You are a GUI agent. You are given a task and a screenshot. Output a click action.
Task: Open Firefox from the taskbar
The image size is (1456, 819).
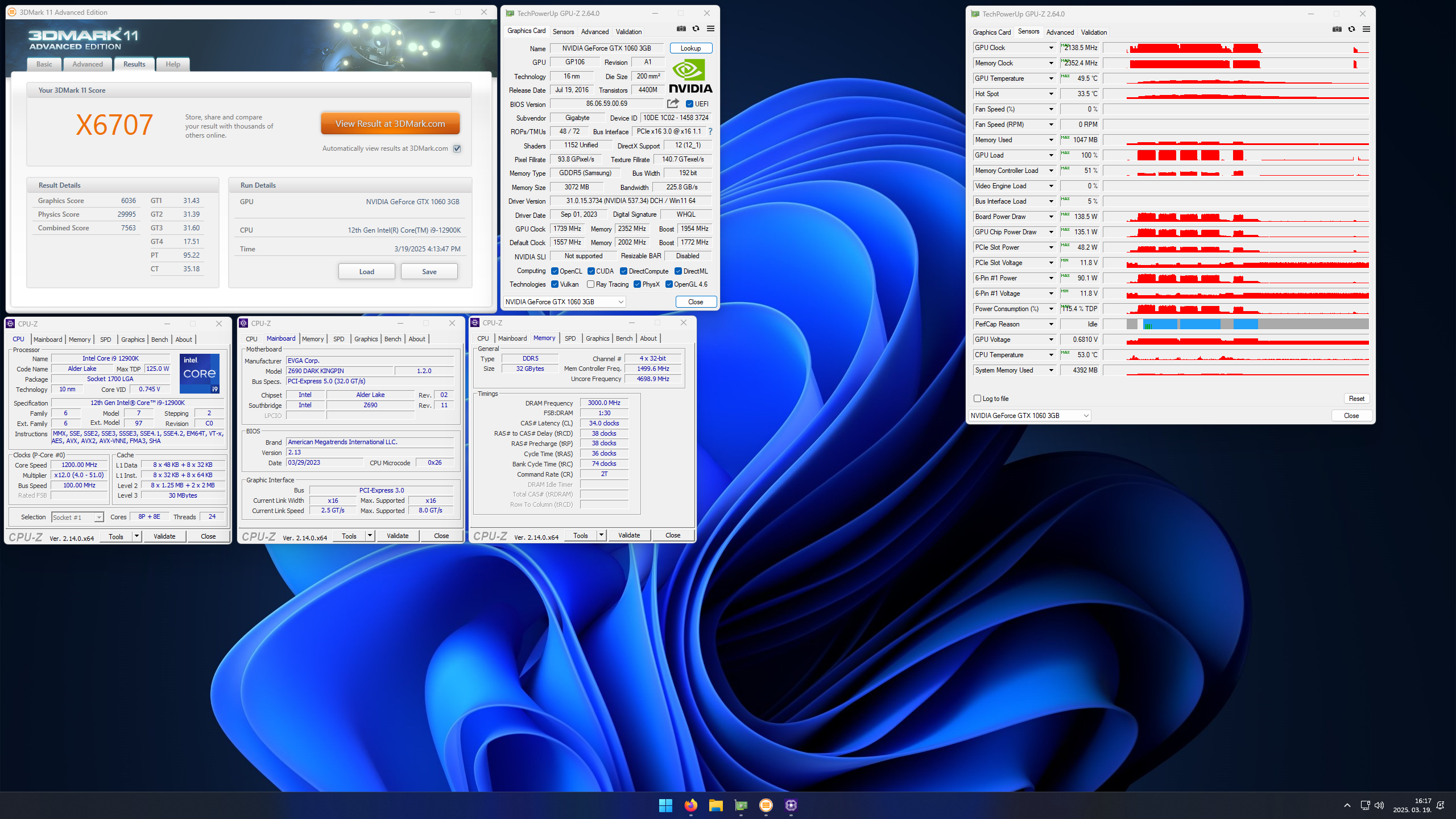point(690,805)
